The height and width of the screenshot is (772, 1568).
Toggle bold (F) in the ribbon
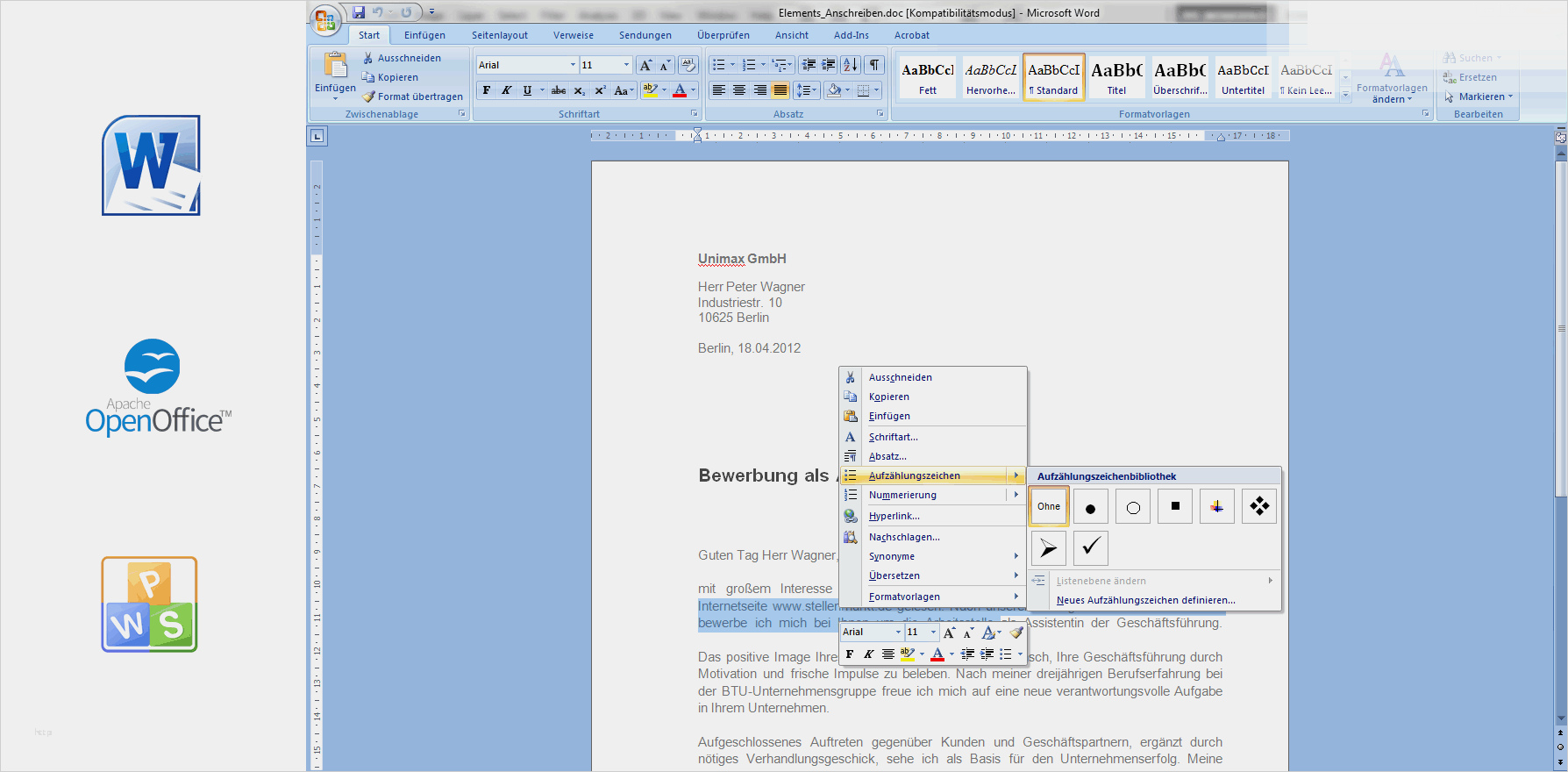(487, 90)
